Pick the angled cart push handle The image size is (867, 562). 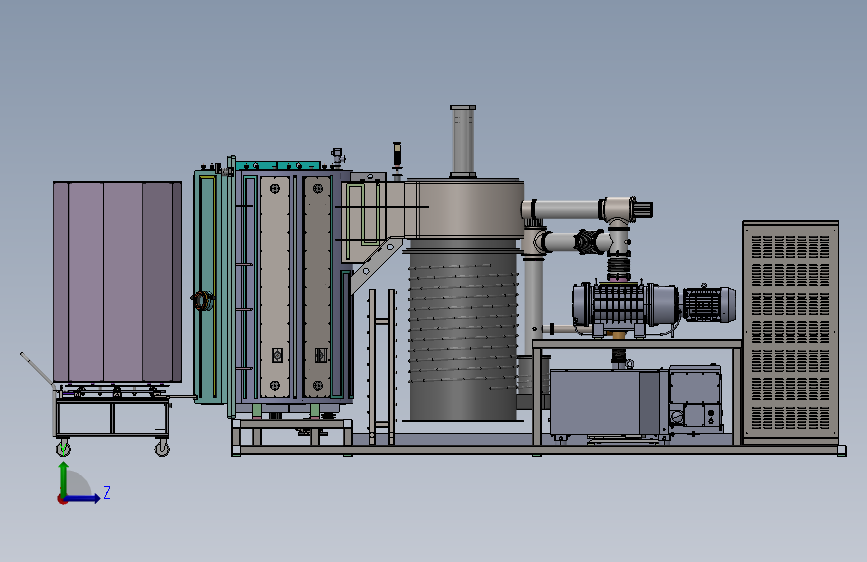37,368
